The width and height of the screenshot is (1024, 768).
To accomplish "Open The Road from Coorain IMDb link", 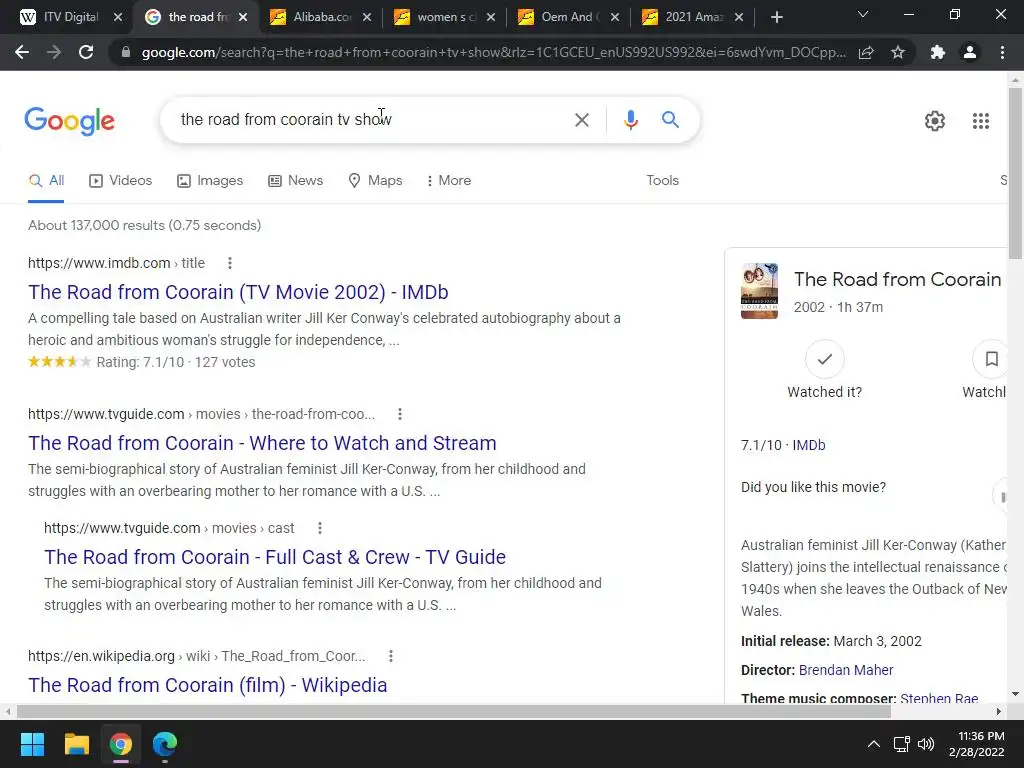I will 238,292.
